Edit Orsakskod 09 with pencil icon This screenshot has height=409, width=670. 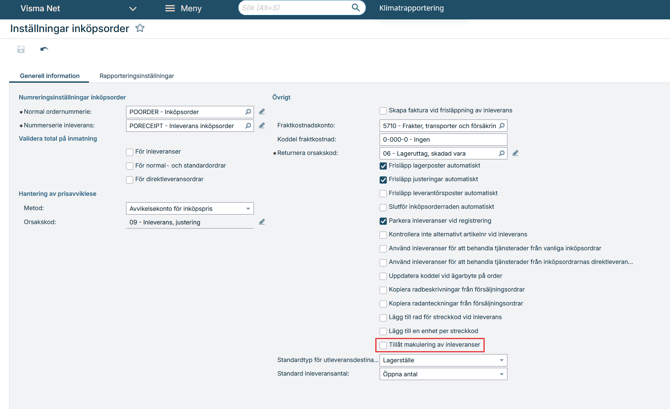point(262,222)
